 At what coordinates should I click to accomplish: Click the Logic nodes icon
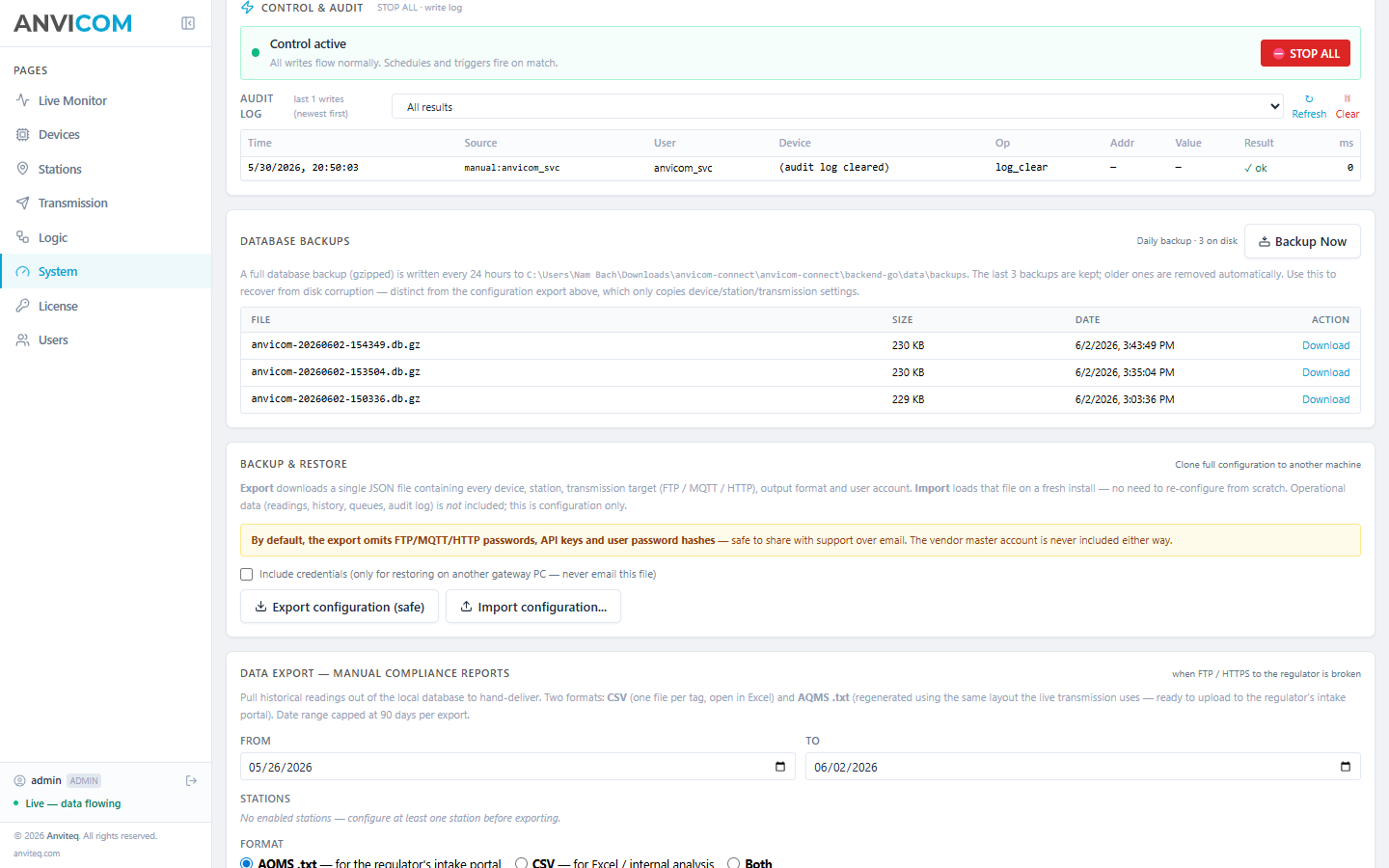pos(22,237)
